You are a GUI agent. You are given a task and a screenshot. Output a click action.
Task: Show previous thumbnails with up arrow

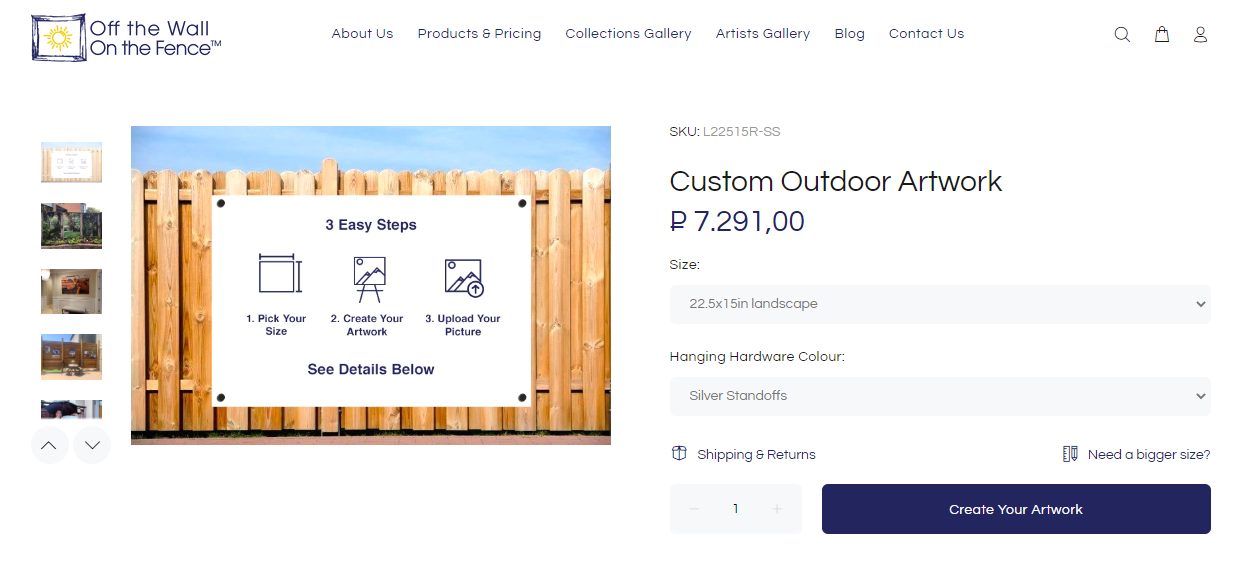[x=50, y=445]
